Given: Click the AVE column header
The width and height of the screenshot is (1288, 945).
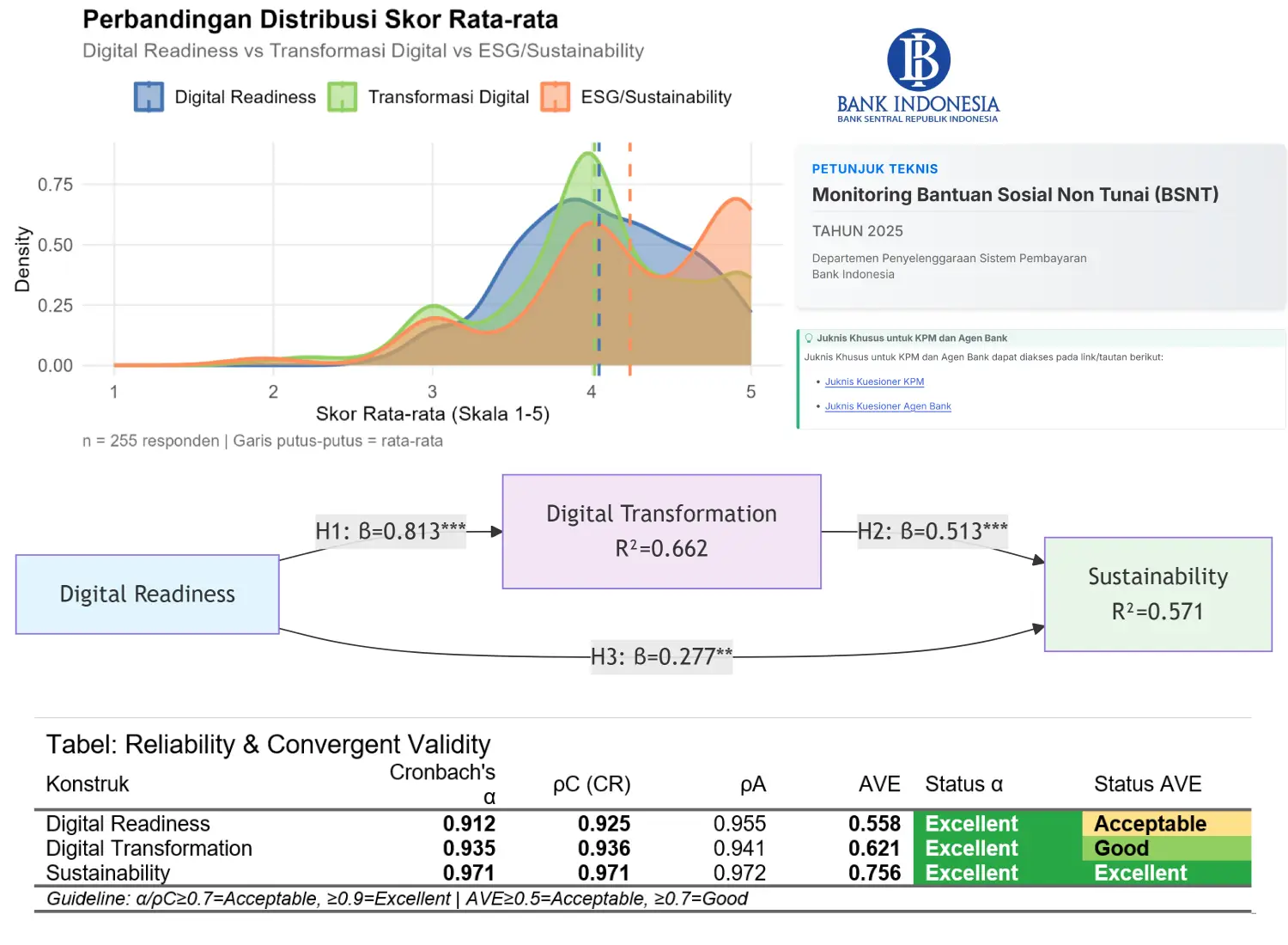Looking at the screenshot, I should click(879, 784).
